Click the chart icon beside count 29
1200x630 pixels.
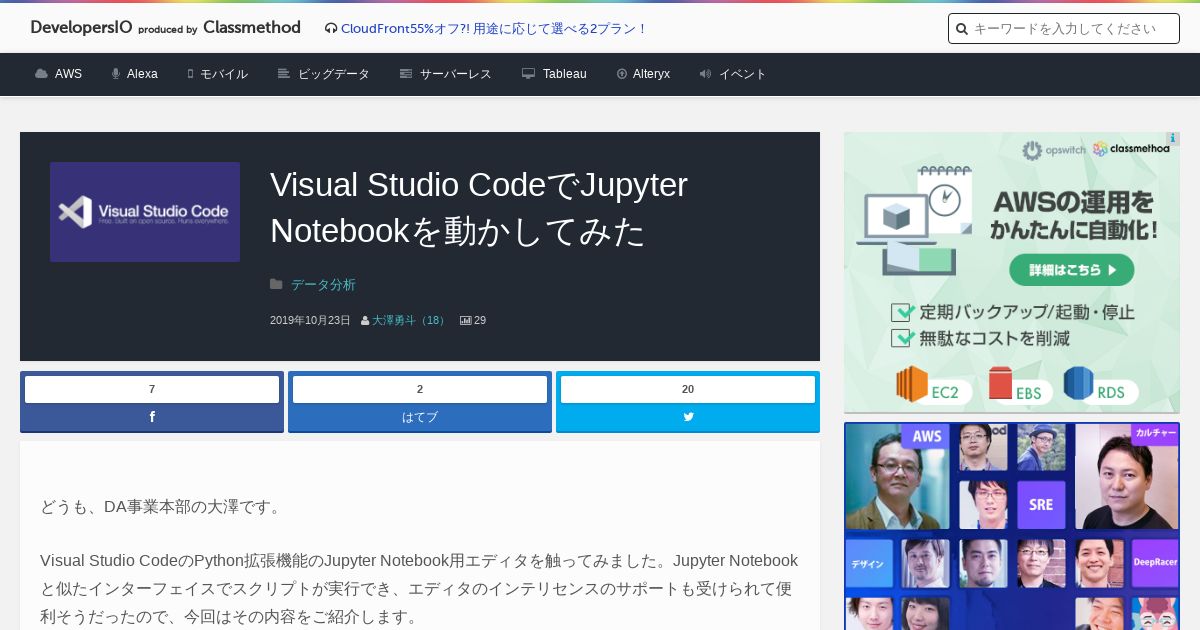(x=465, y=321)
